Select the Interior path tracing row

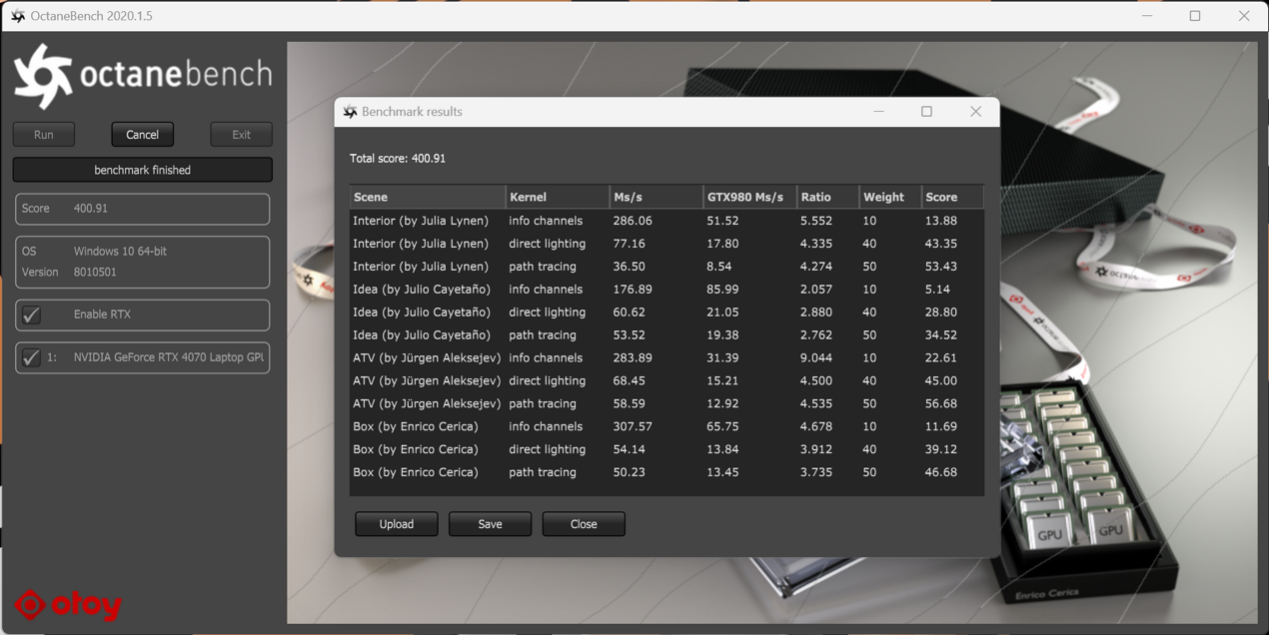[667, 266]
